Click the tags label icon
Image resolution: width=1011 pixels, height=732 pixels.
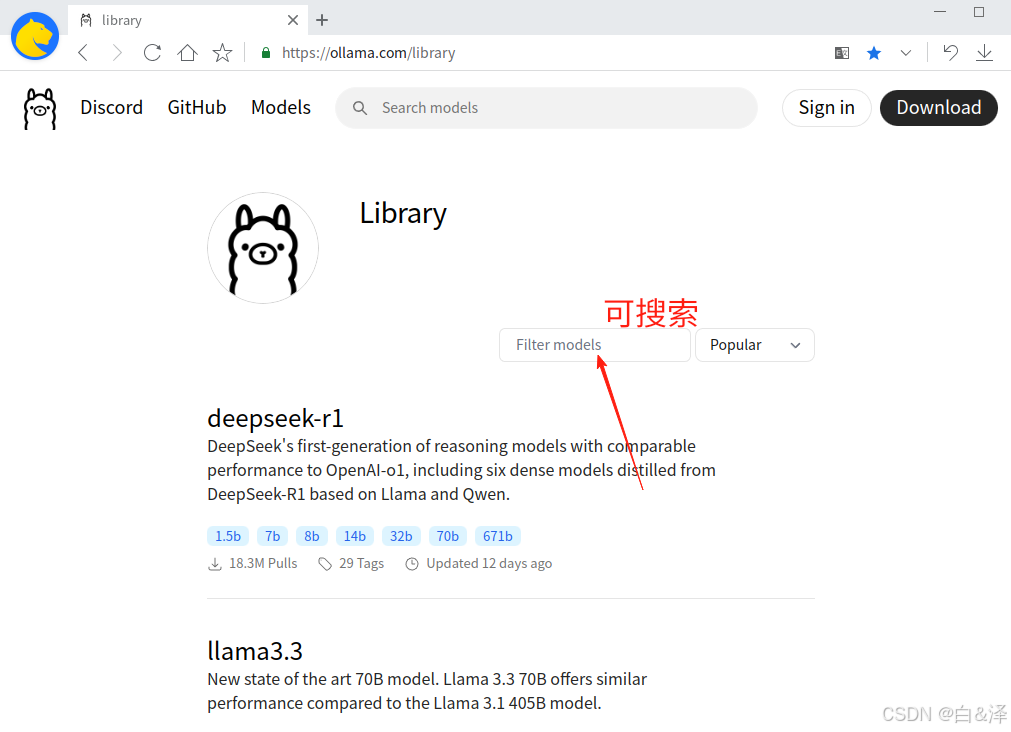click(x=325, y=564)
